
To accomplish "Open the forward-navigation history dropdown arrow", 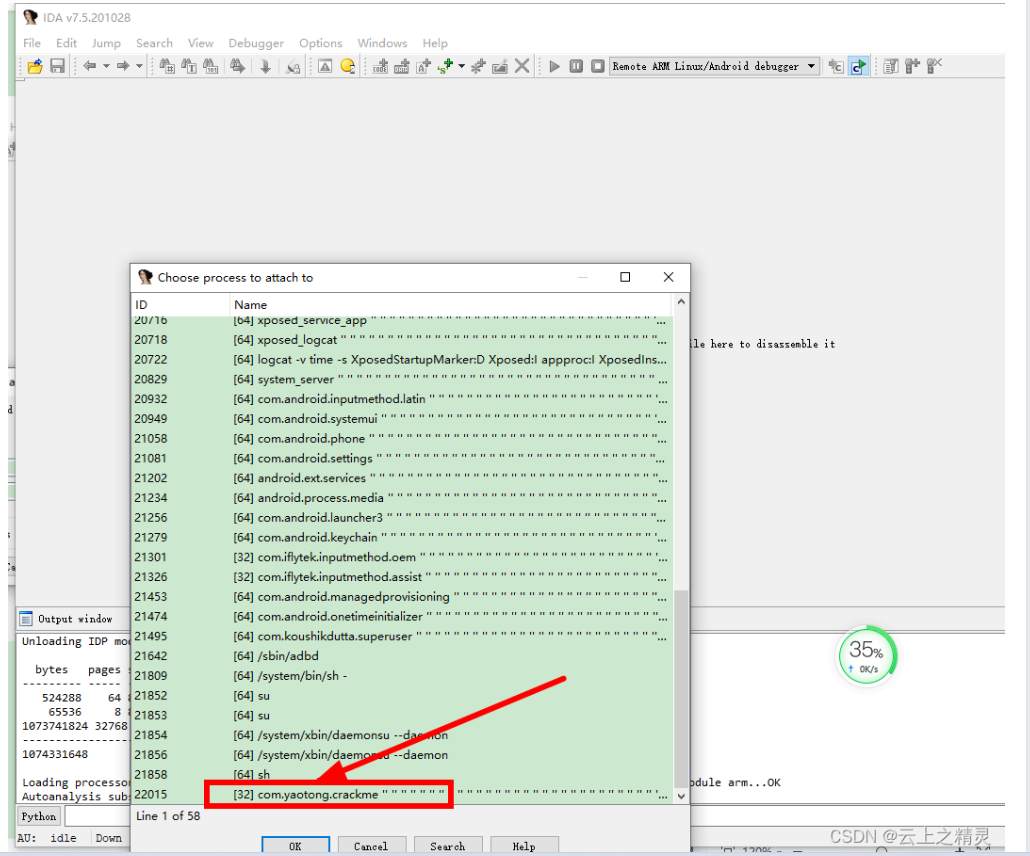I will coord(139,66).
